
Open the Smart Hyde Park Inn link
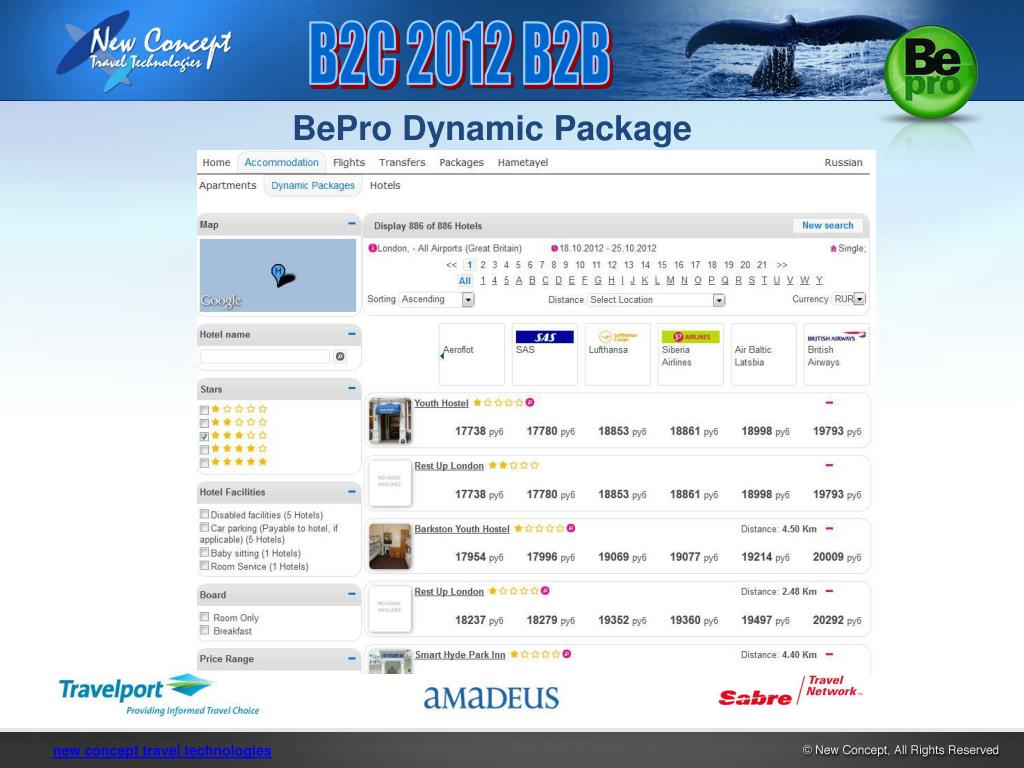[x=460, y=654]
